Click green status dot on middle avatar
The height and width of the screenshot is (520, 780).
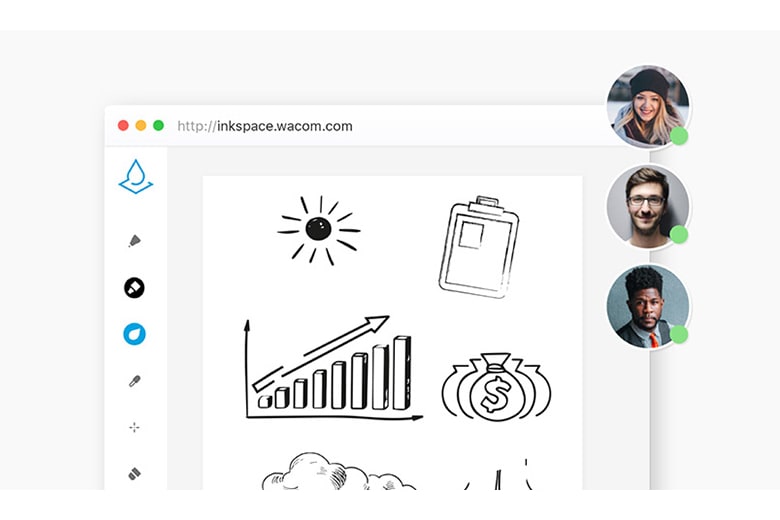[679, 234]
